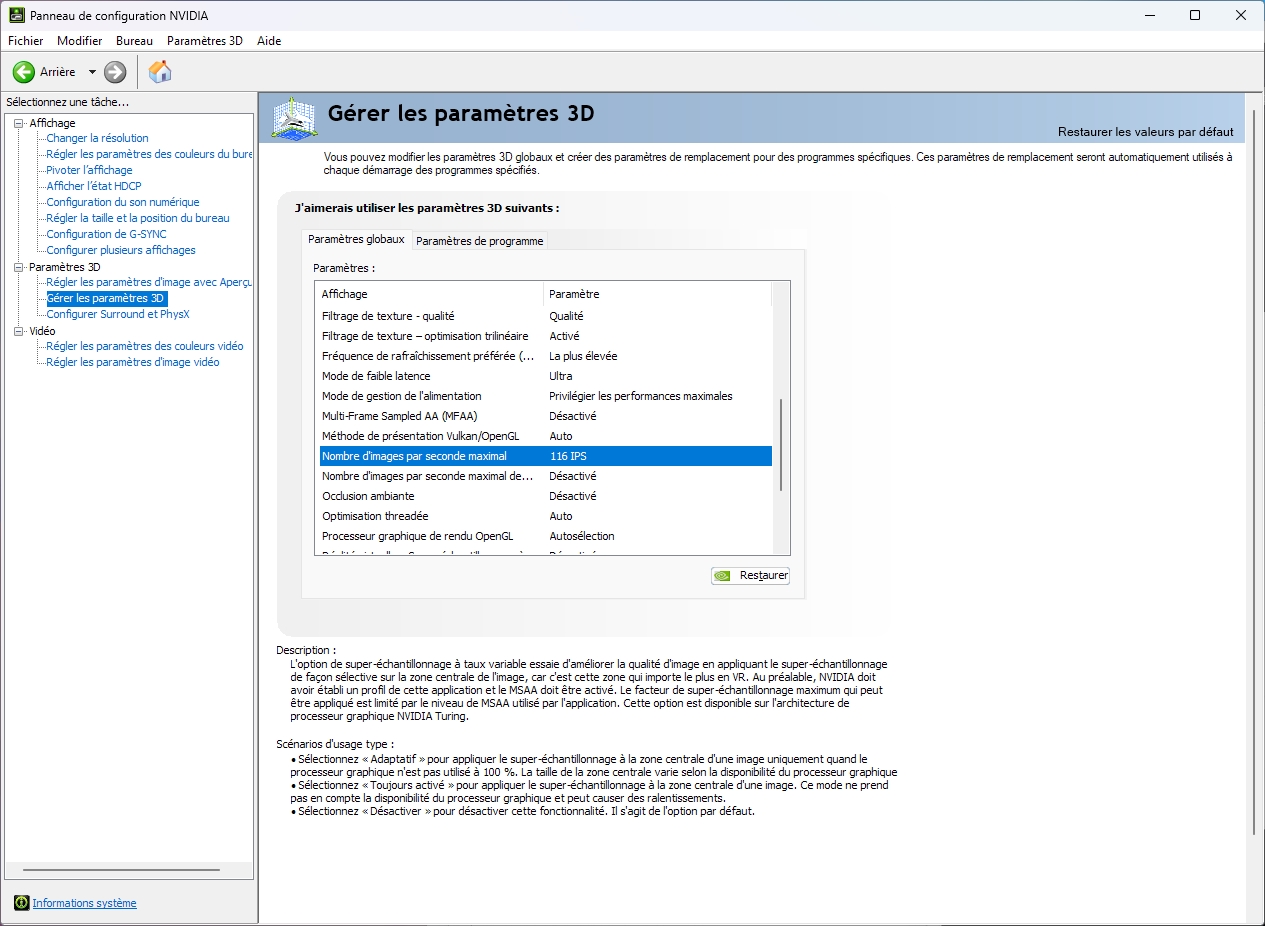Switch to Paramètres globaux tab
Image resolution: width=1265 pixels, height=926 pixels.
click(x=356, y=240)
